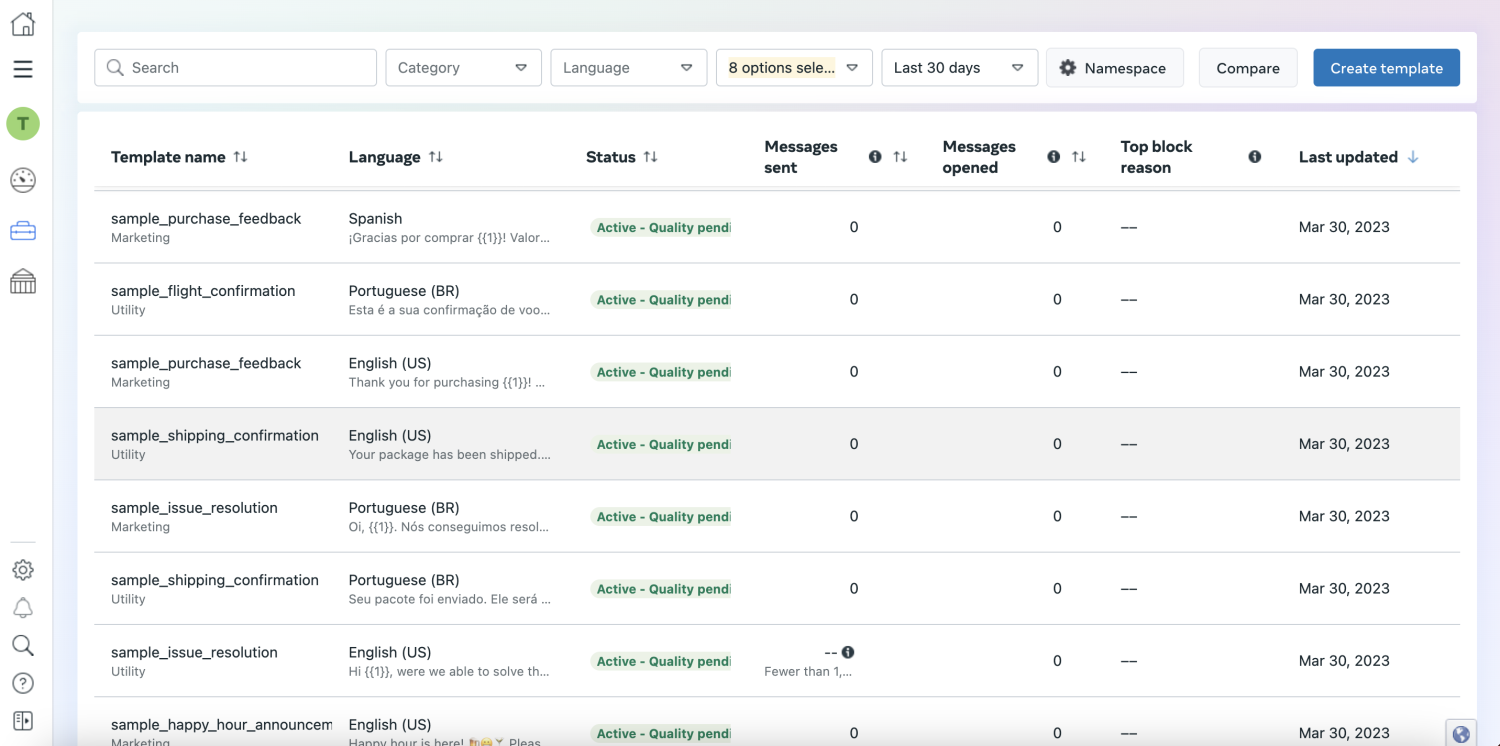The image size is (1500, 746).
Task: Open English sample_shipping_confirmation template
Action: (215, 435)
